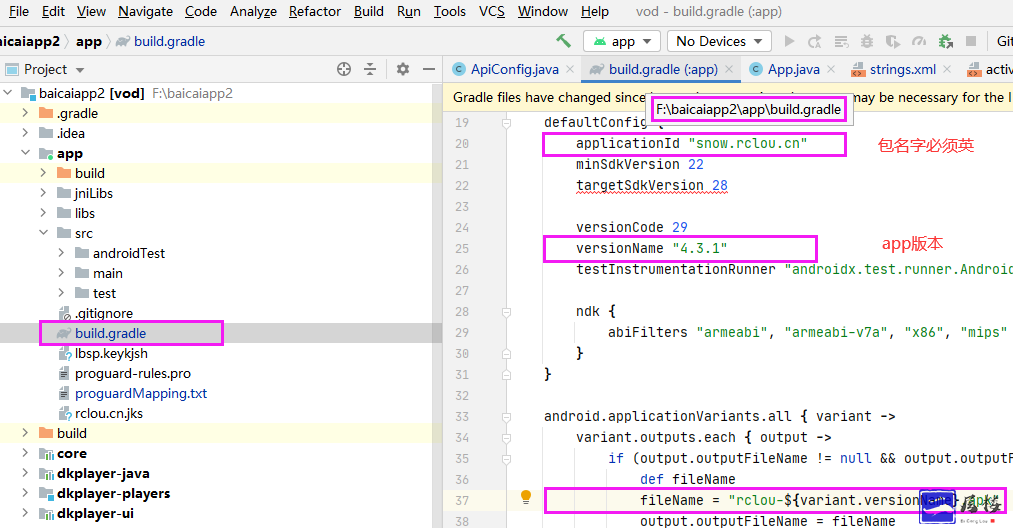1013x528 pixels.
Task: Open the VCS menu
Action: pos(492,12)
